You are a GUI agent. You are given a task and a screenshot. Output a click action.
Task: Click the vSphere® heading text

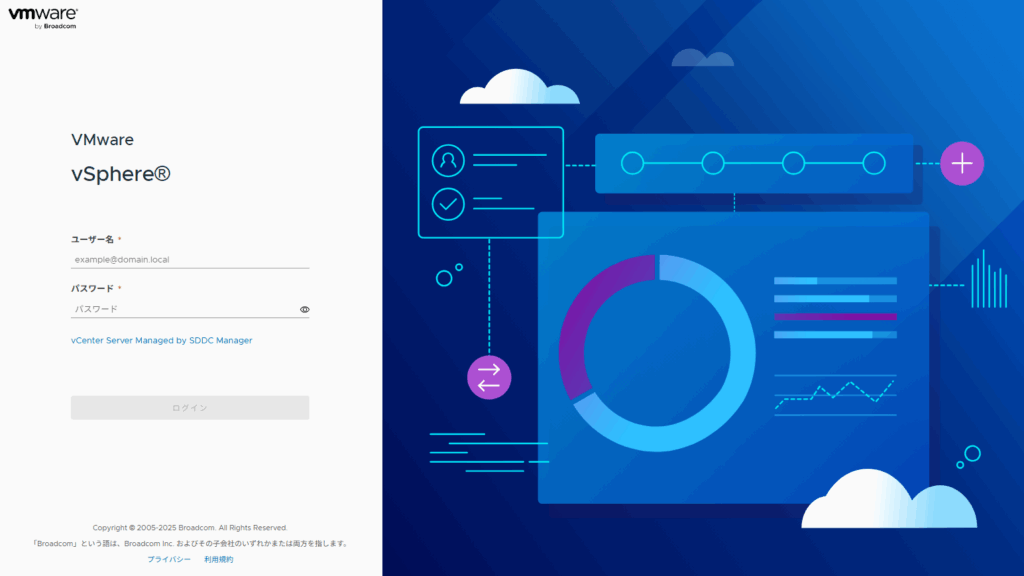click(121, 174)
